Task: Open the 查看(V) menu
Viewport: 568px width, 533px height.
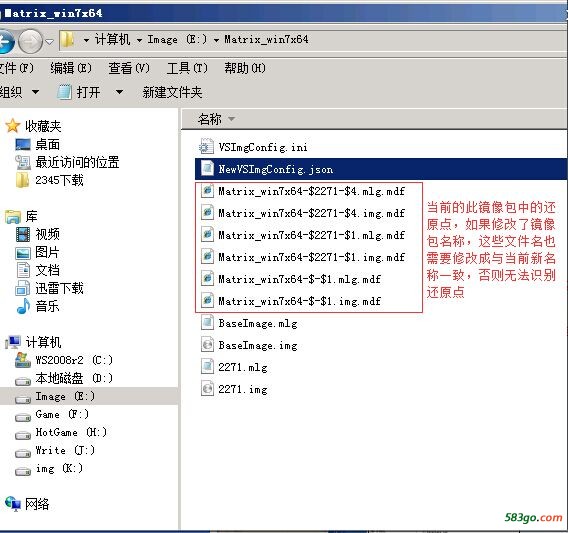Action: pyautogui.click(x=129, y=68)
